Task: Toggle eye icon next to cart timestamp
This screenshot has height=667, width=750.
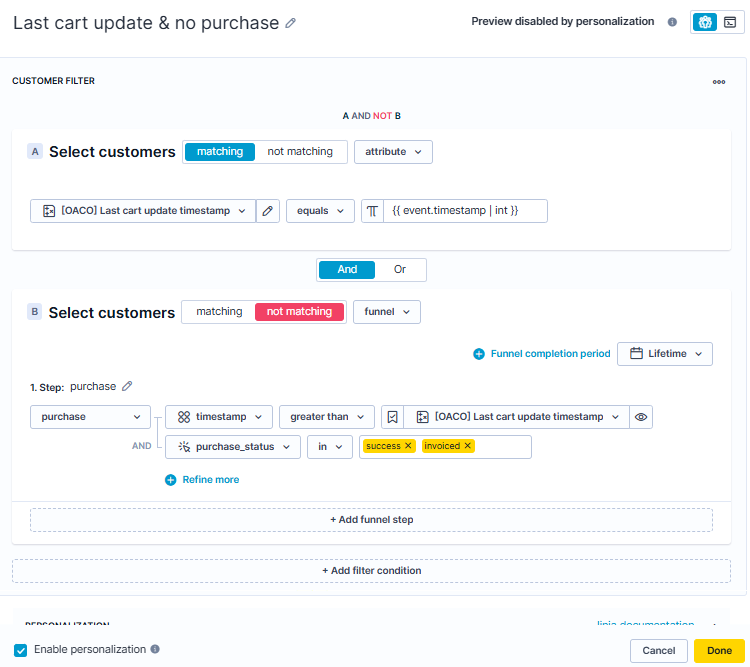Action: coord(641,417)
